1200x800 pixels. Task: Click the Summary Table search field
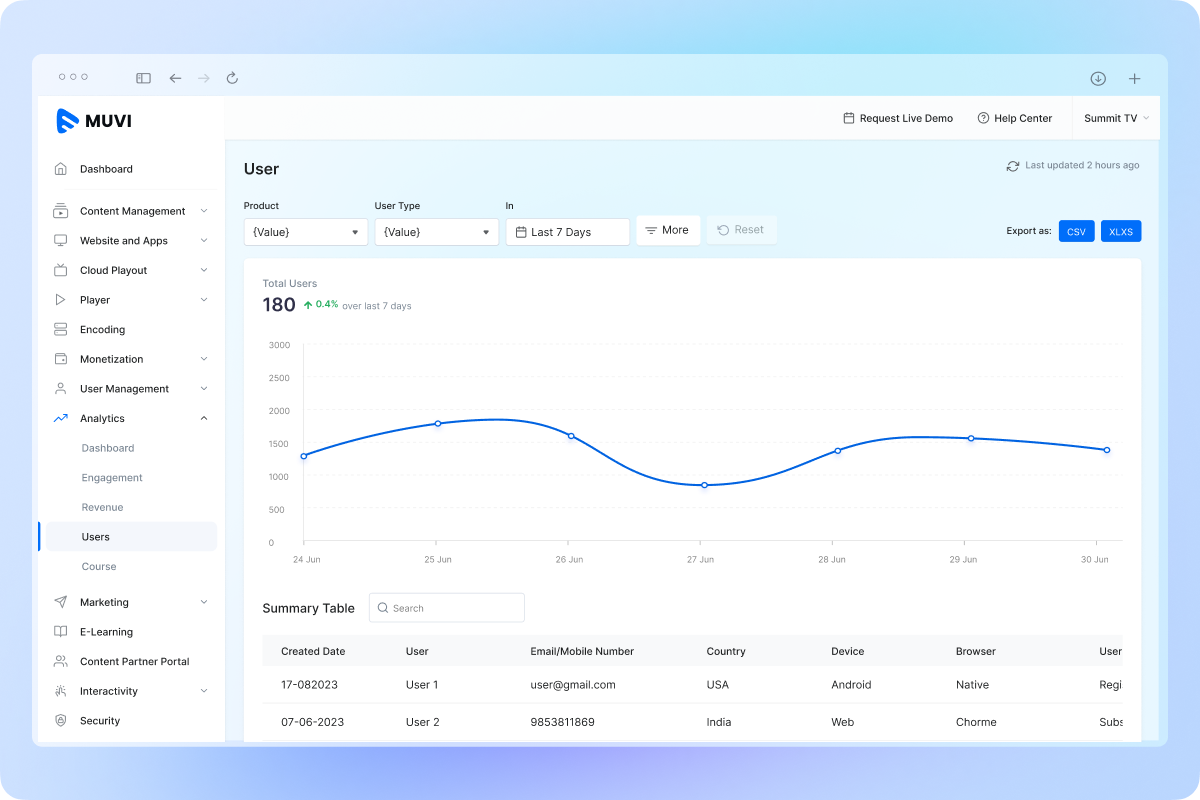(x=446, y=607)
